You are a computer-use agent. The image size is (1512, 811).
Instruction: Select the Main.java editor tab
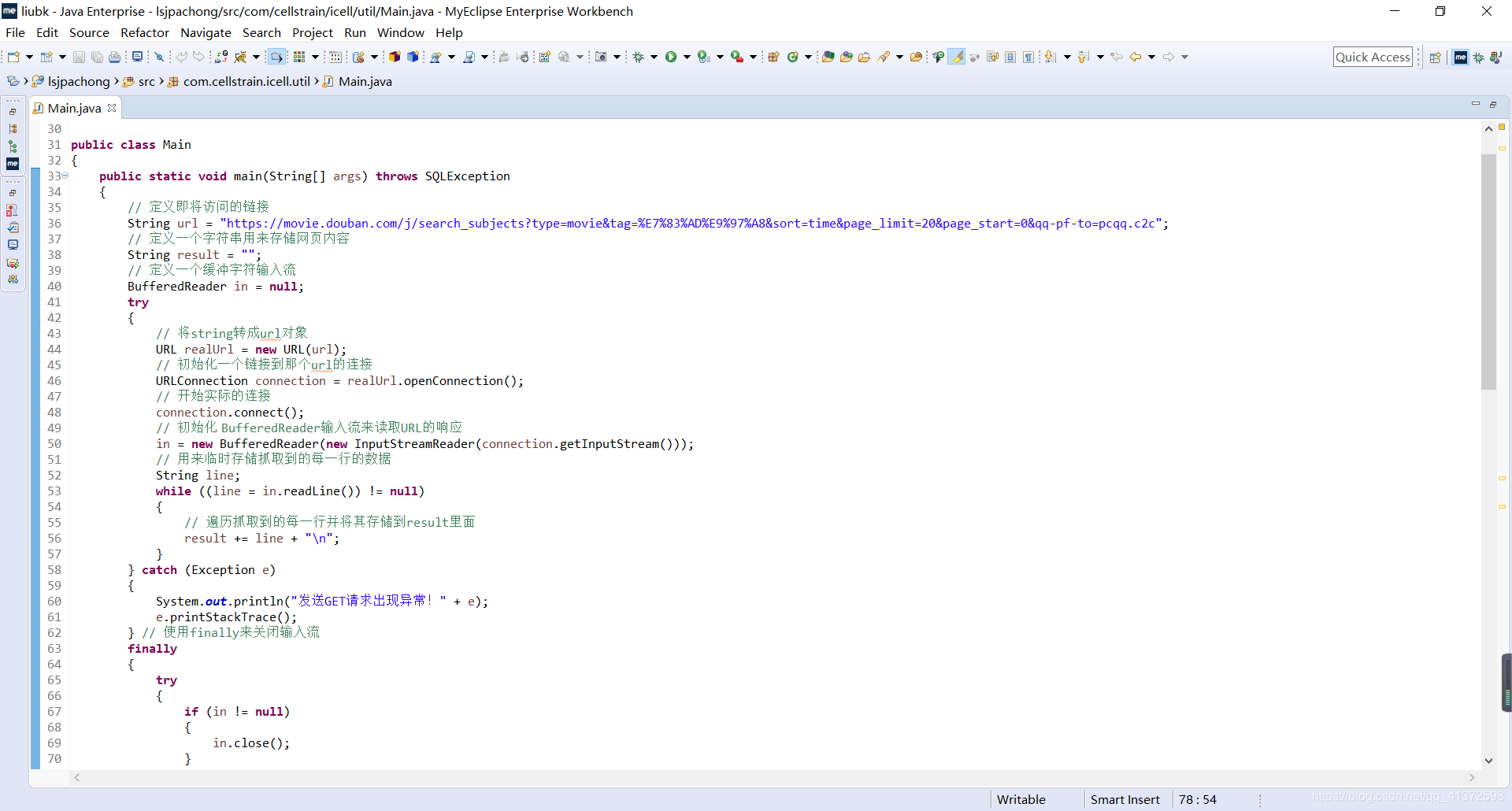click(74, 108)
